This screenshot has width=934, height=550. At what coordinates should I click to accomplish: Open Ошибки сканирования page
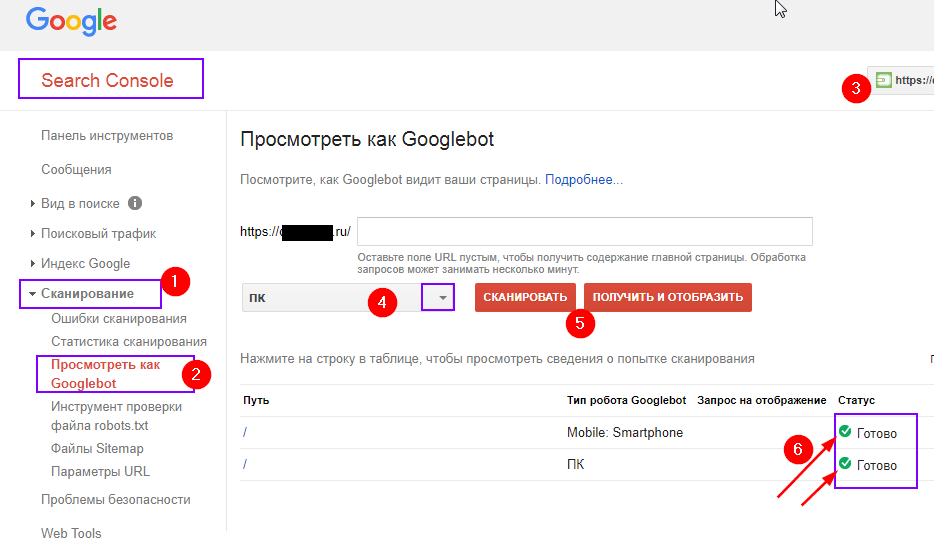coord(119,319)
